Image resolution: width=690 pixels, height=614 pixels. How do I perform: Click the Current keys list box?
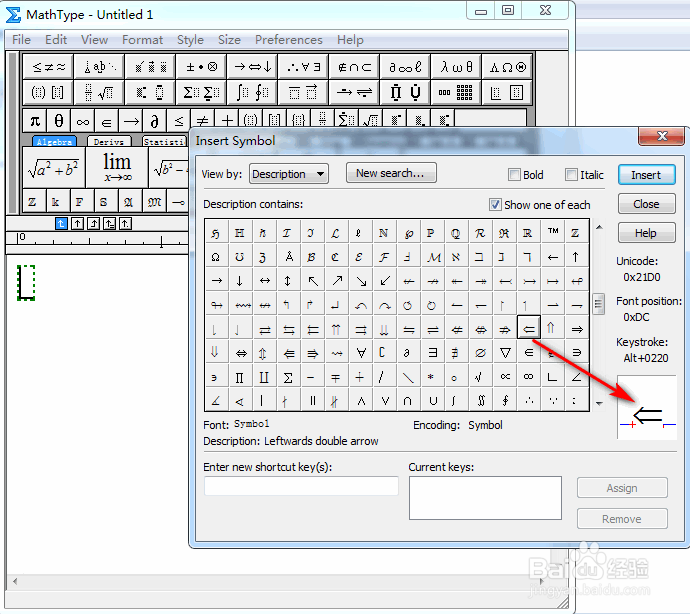[x=485, y=498]
